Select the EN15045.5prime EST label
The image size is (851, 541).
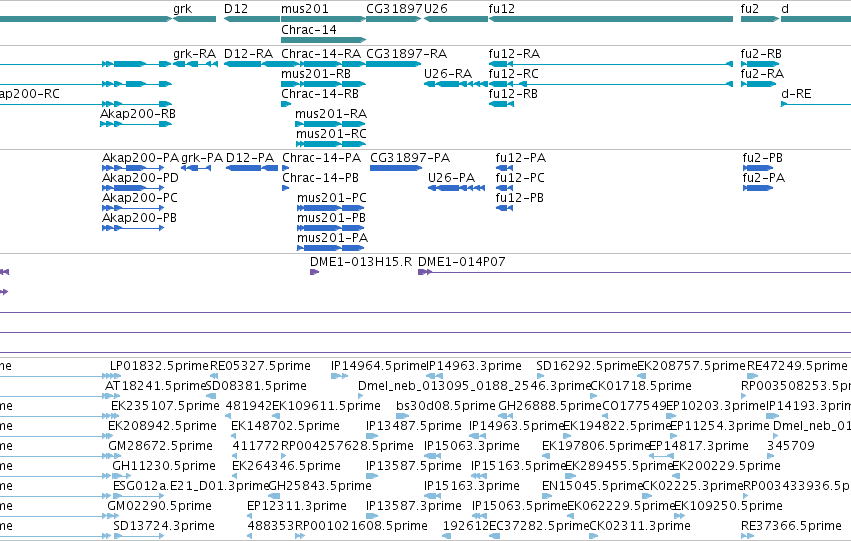tap(592, 487)
